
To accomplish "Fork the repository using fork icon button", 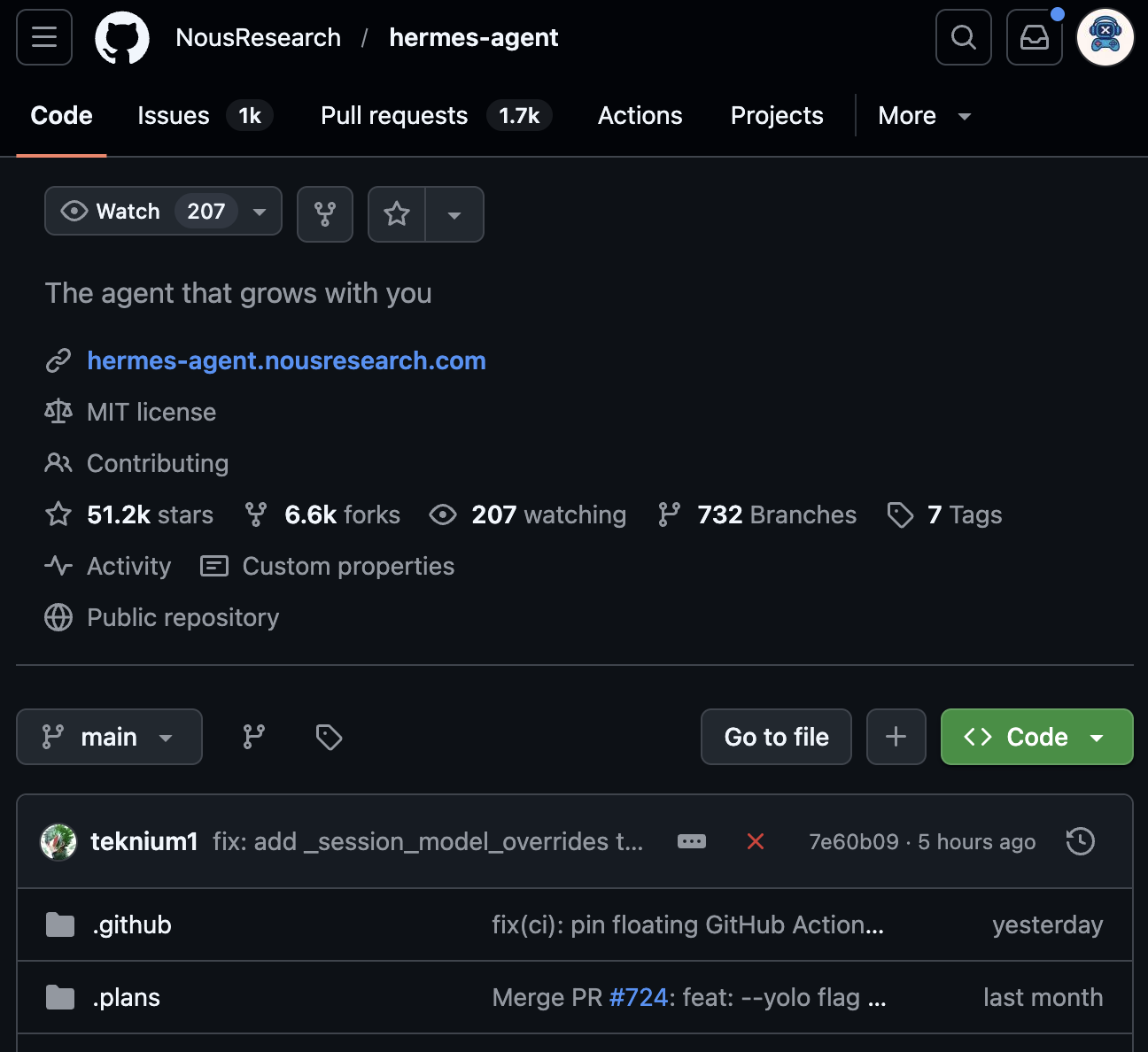I will (x=325, y=213).
